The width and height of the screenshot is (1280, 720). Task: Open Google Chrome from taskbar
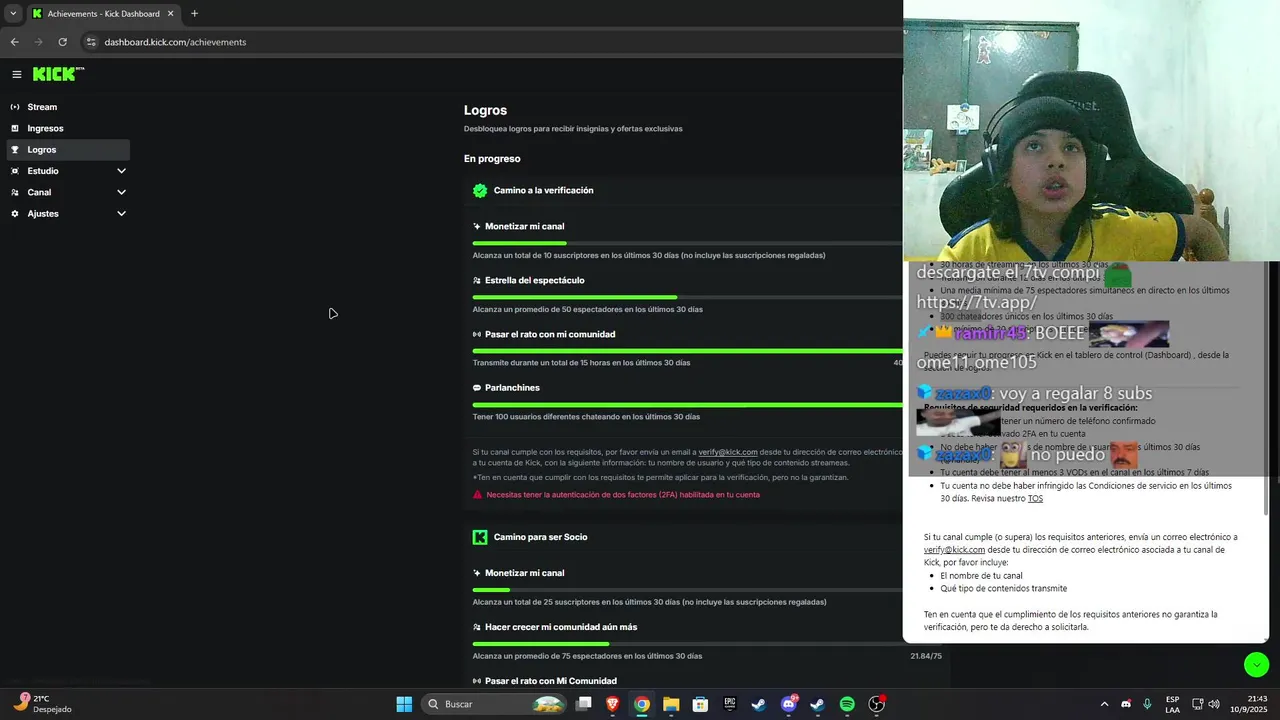coord(642,704)
